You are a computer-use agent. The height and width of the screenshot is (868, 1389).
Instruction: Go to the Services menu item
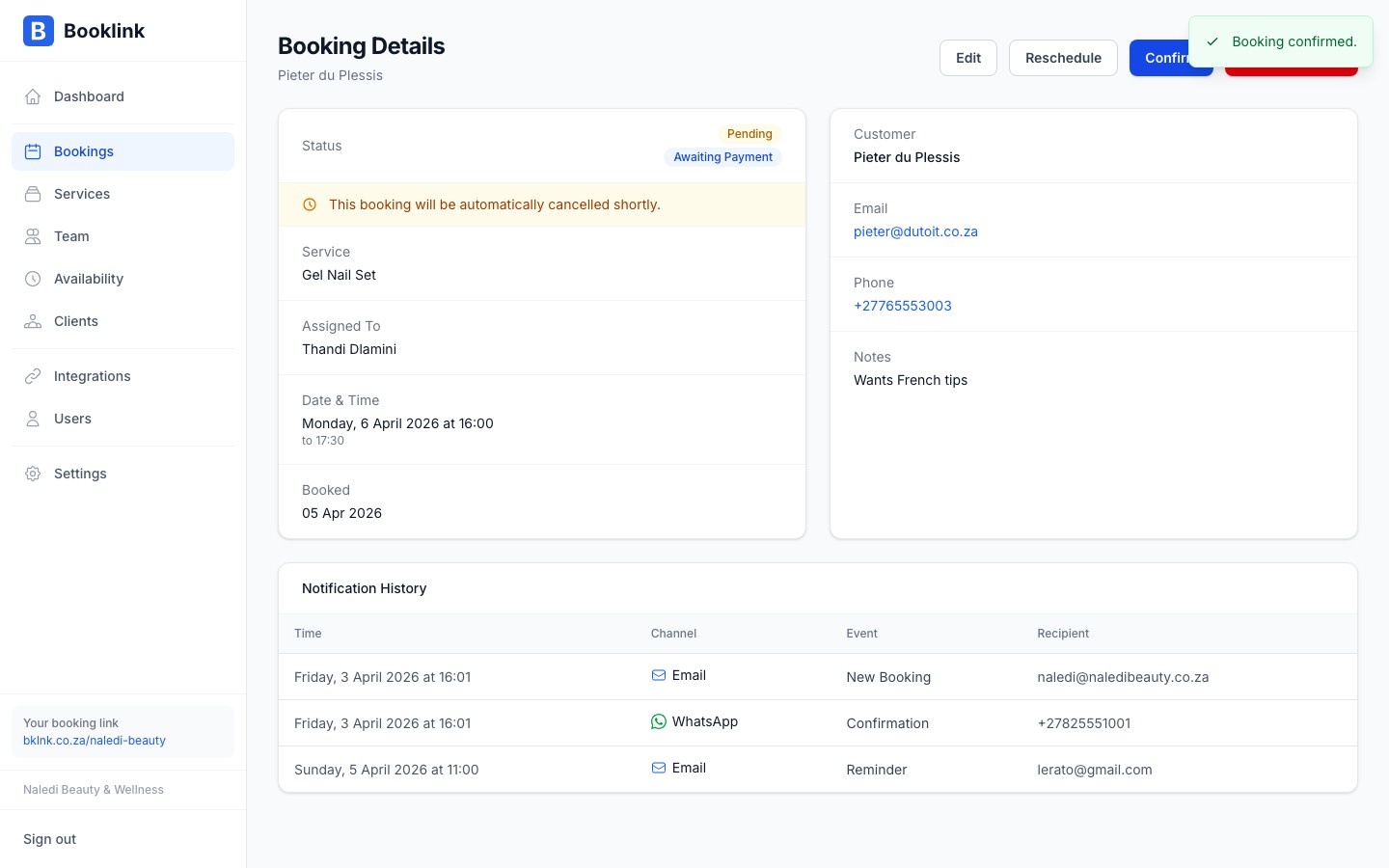[82, 194]
